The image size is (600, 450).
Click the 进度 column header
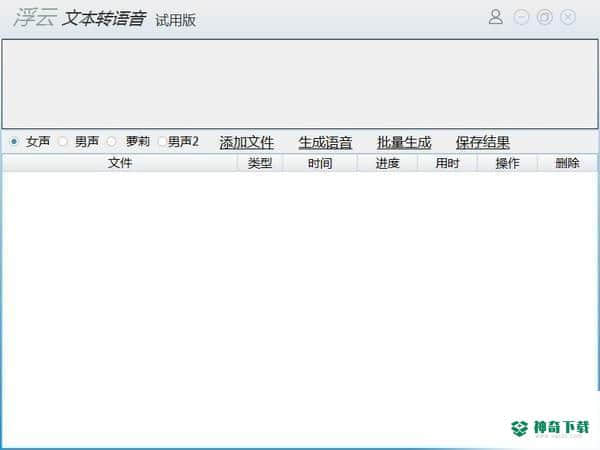387,163
